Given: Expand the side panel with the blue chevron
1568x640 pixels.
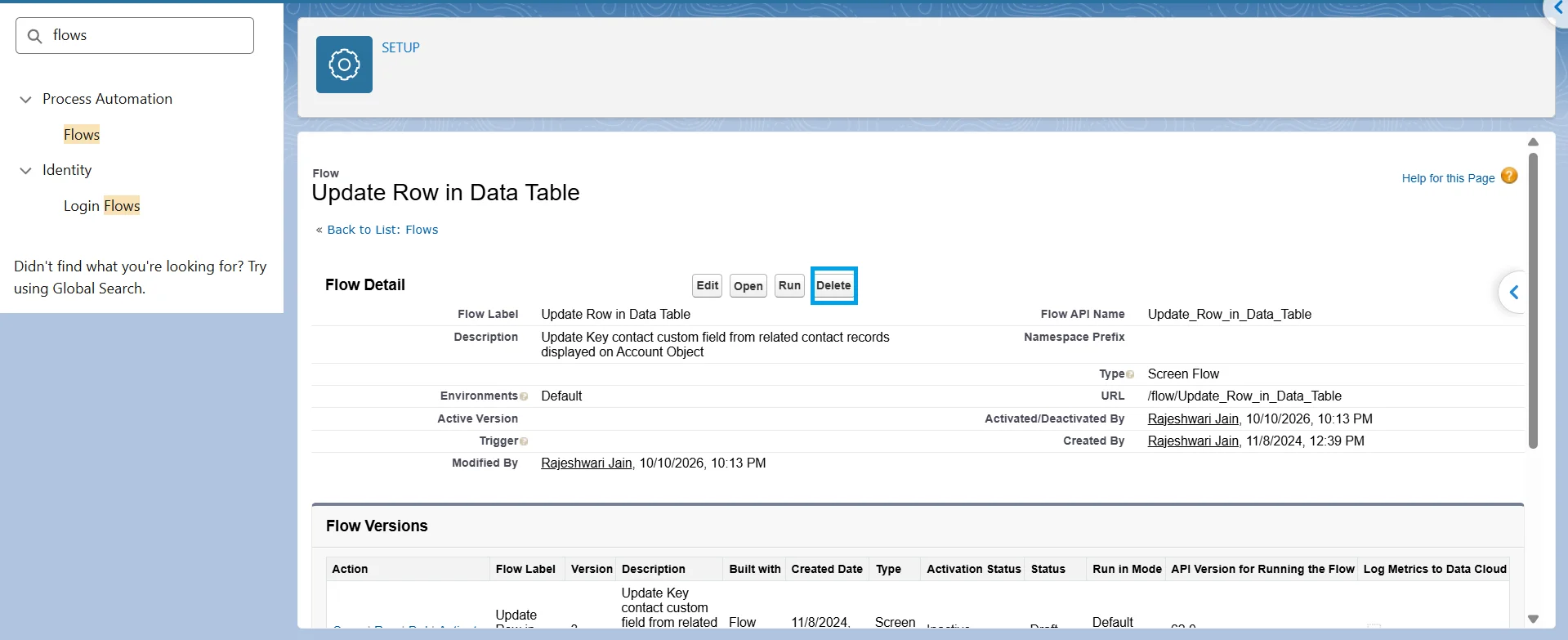Looking at the screenshot, I should (1514, 292).
